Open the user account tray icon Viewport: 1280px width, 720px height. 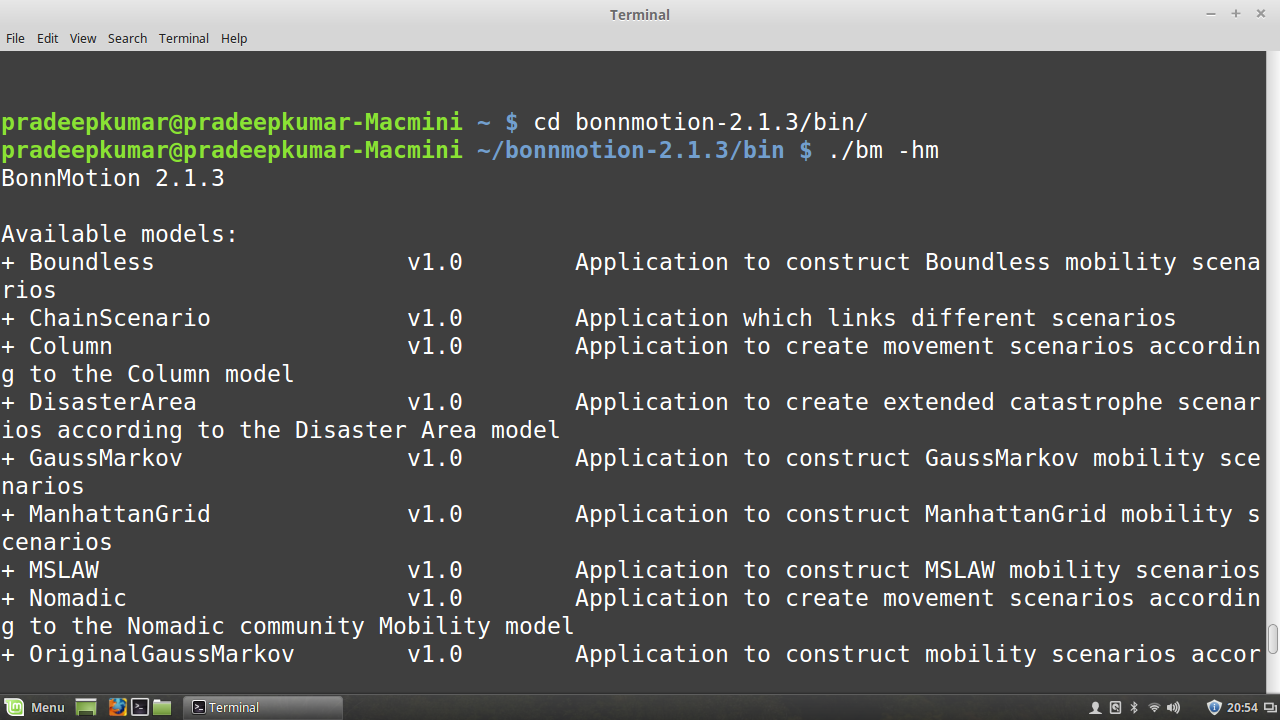1096,707
